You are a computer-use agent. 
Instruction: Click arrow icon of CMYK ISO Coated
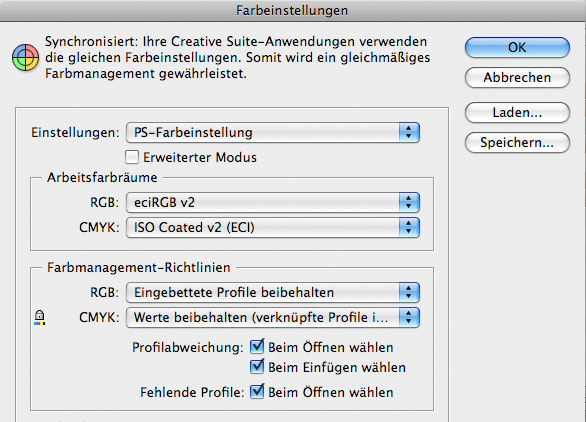tap(409, 228)
